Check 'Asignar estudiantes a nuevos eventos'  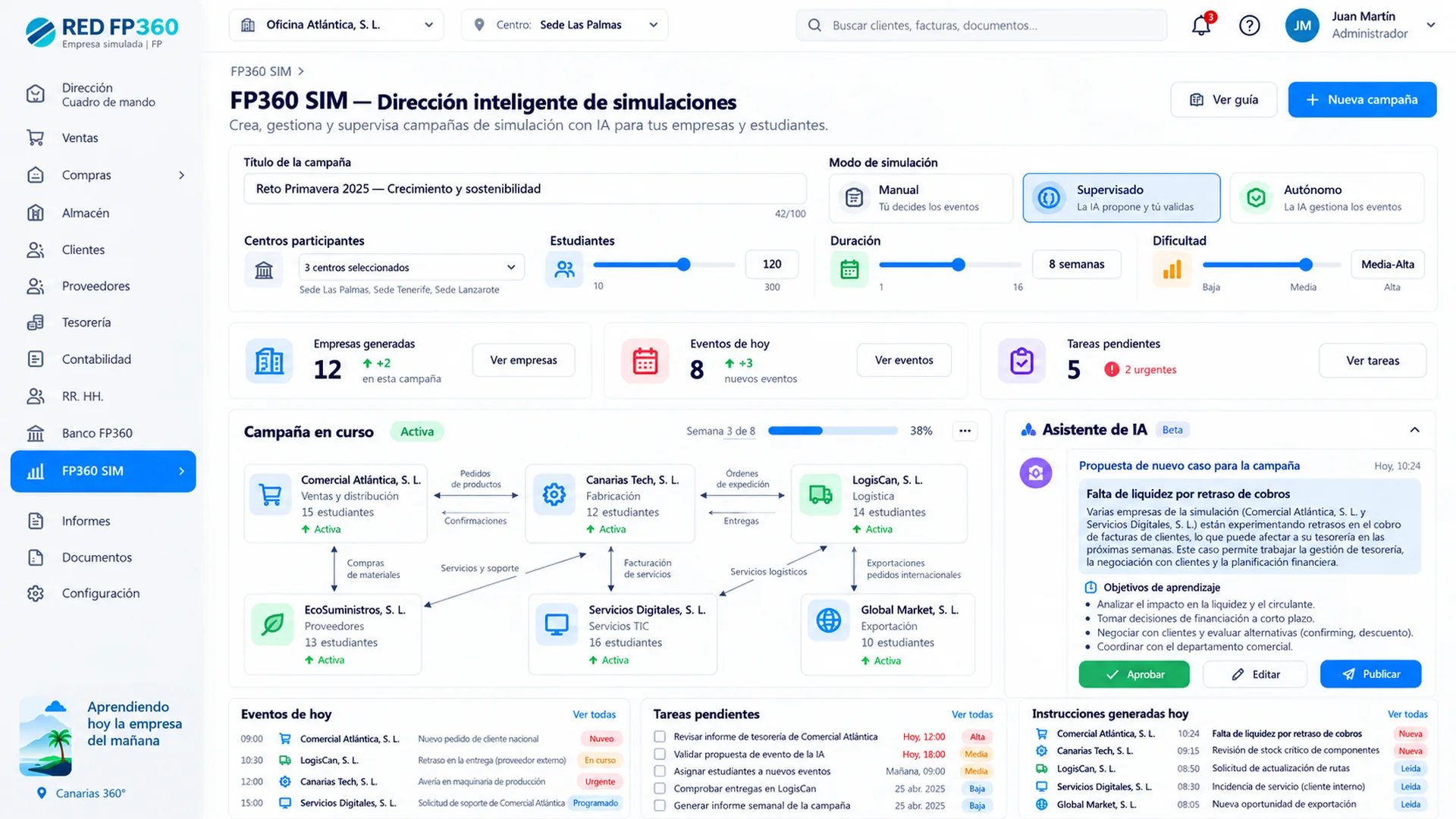(660, 771)
